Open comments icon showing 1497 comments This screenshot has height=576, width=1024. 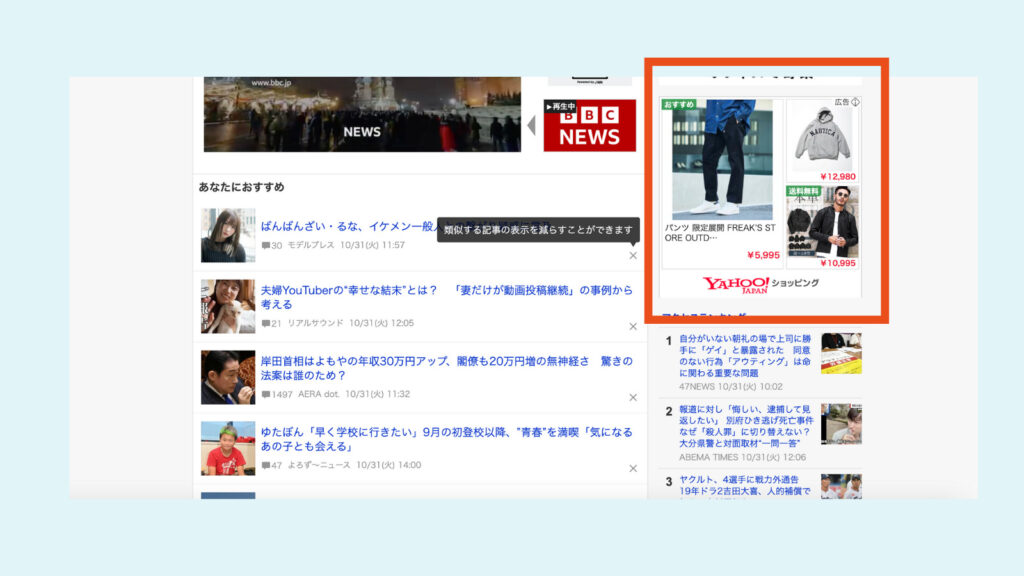(266, 395)
